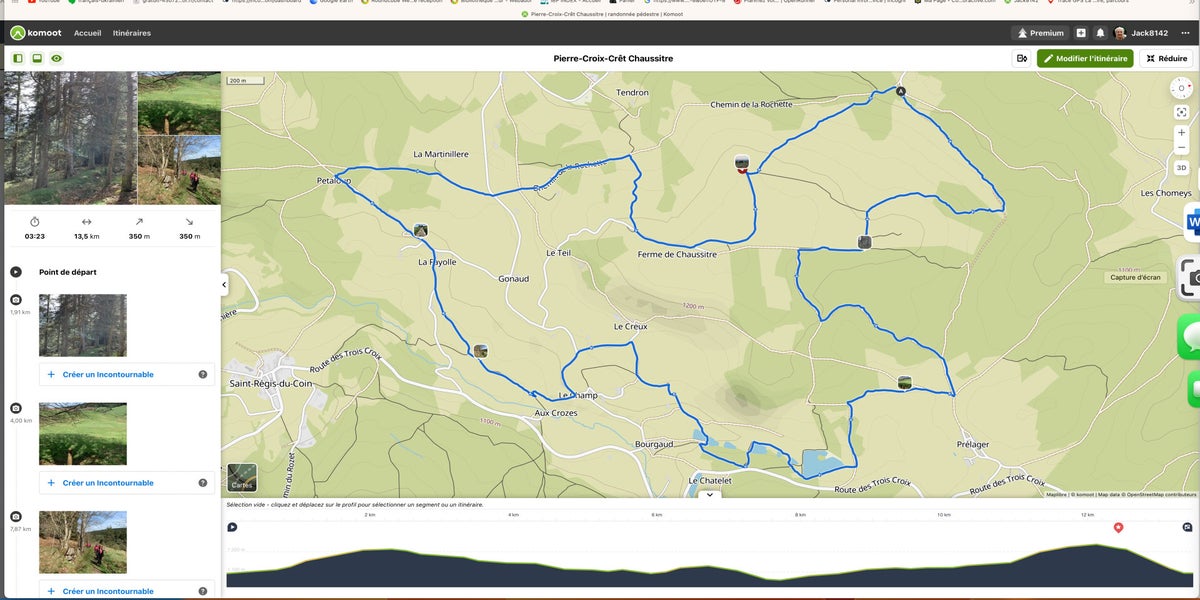Click the elevation profile graph area
The image size is (1200, 600).
point(710,565)
